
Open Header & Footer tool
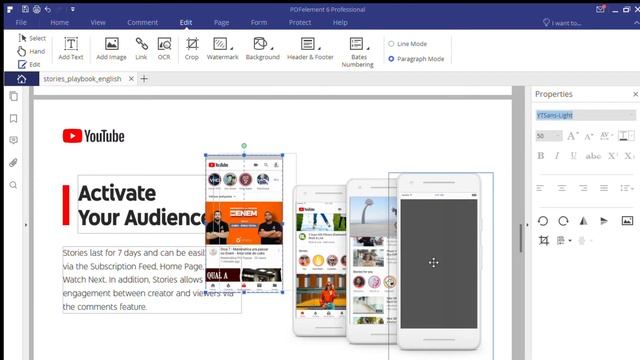[310, 49]
